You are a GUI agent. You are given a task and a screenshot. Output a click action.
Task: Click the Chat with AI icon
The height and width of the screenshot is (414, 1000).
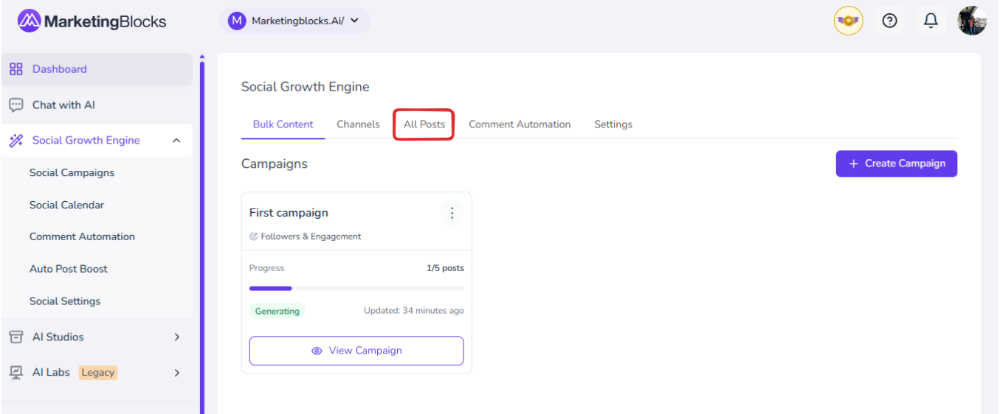pyautogui.click(x=16, y=105)
